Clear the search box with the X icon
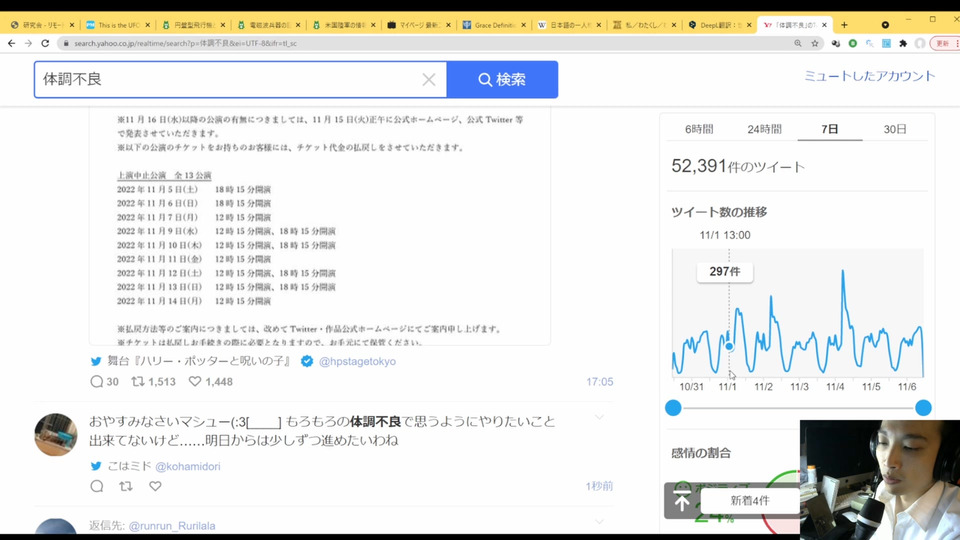The height and width of the screenshot is (540, 960). tap(429, 80)
